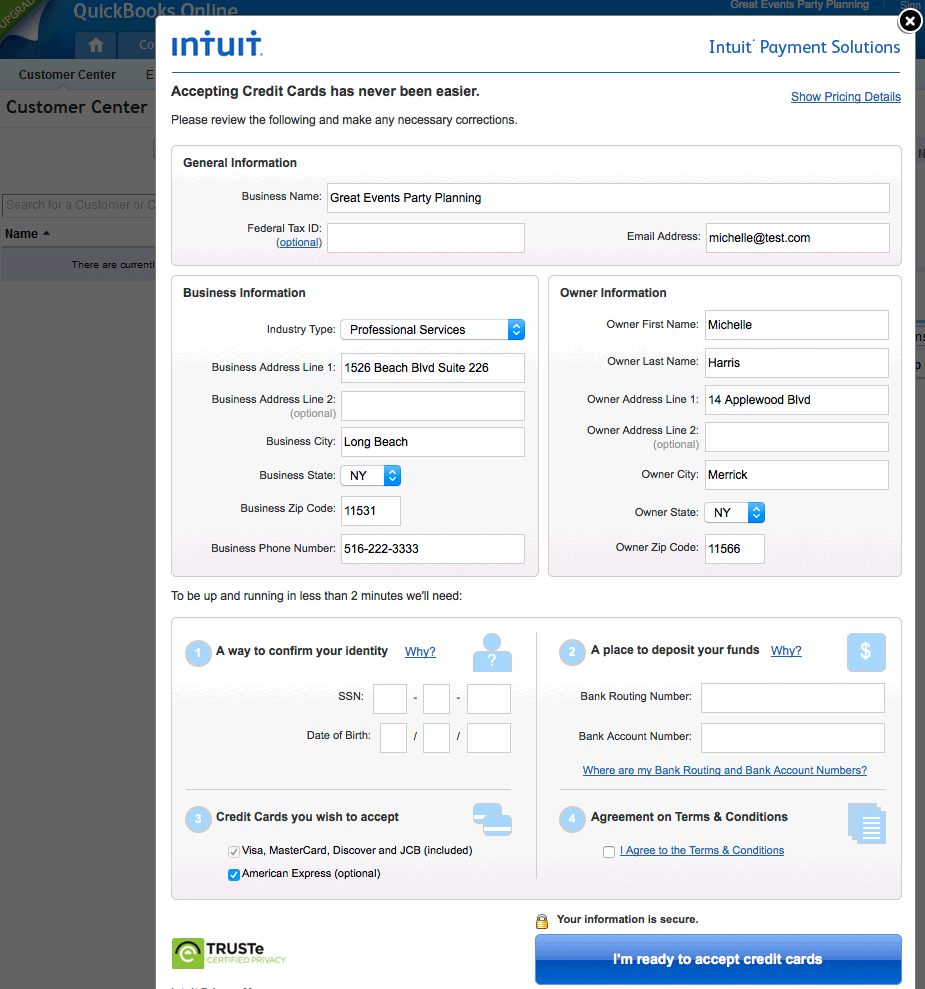Click the Business Zip Code field
Viewport: 925px width, 989px height.
371,511
